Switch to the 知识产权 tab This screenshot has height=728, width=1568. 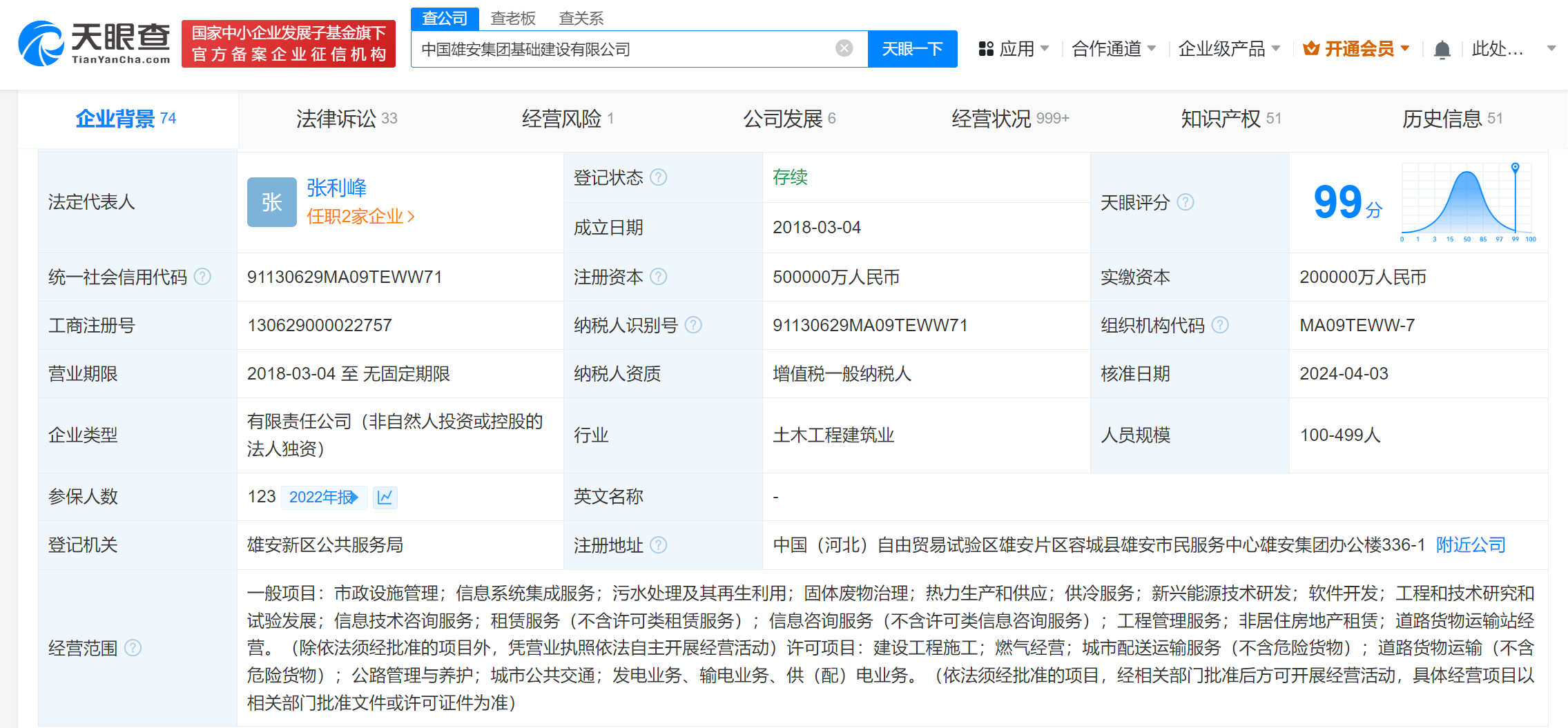[x=1230, y=119]
